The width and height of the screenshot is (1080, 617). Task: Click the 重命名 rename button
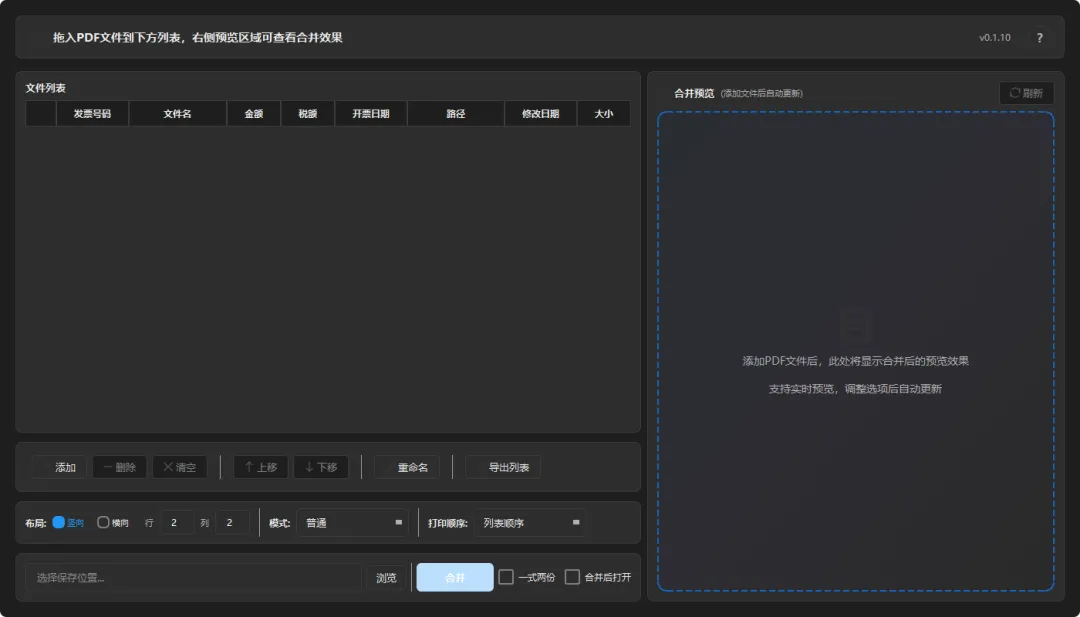pos(407,467)
